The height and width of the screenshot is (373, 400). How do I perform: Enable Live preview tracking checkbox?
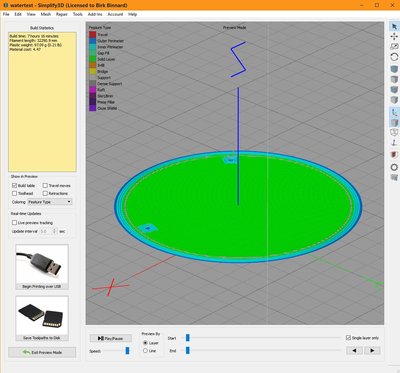pyautogui.click(x=14, y=222)
